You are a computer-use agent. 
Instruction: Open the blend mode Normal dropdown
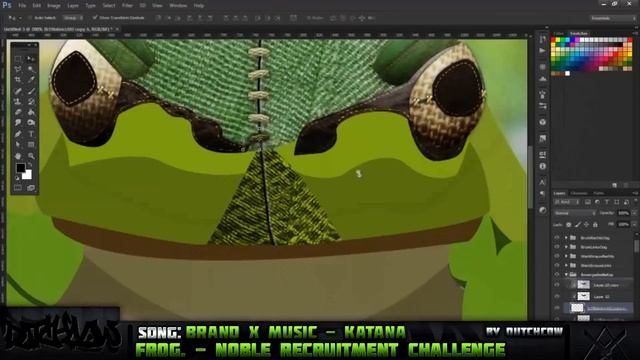(x=575, y=213)
